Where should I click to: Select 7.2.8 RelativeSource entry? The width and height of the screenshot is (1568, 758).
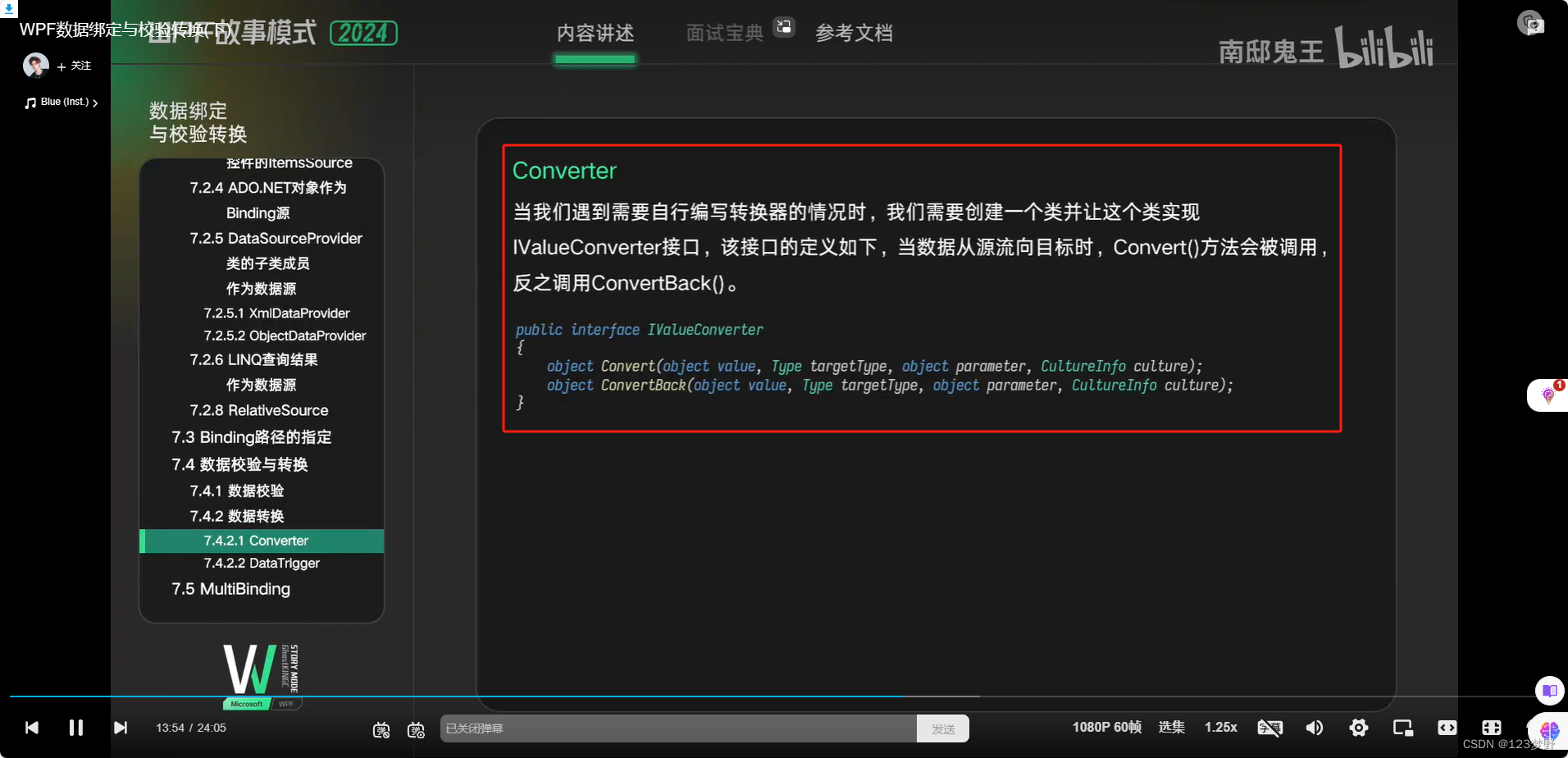(258, 410)
